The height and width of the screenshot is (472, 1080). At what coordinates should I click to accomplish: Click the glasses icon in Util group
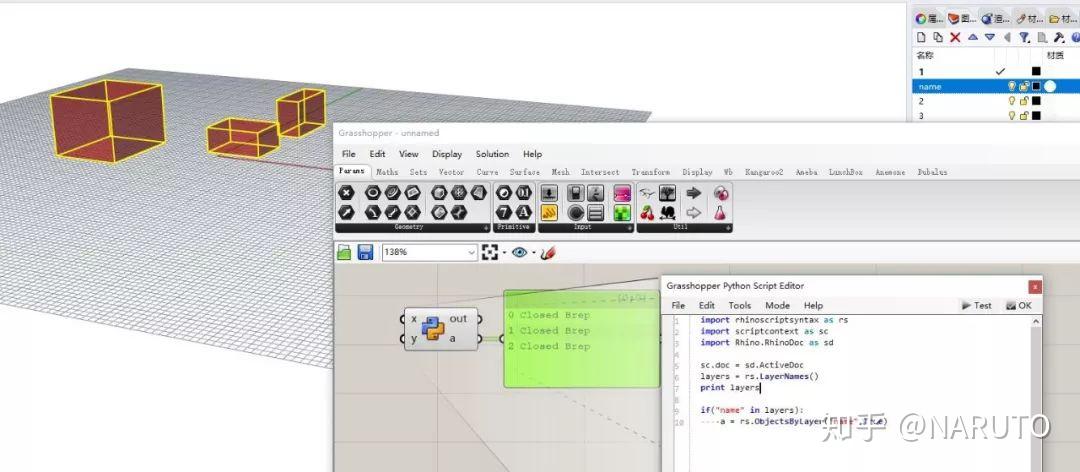(x=647, y=192)
